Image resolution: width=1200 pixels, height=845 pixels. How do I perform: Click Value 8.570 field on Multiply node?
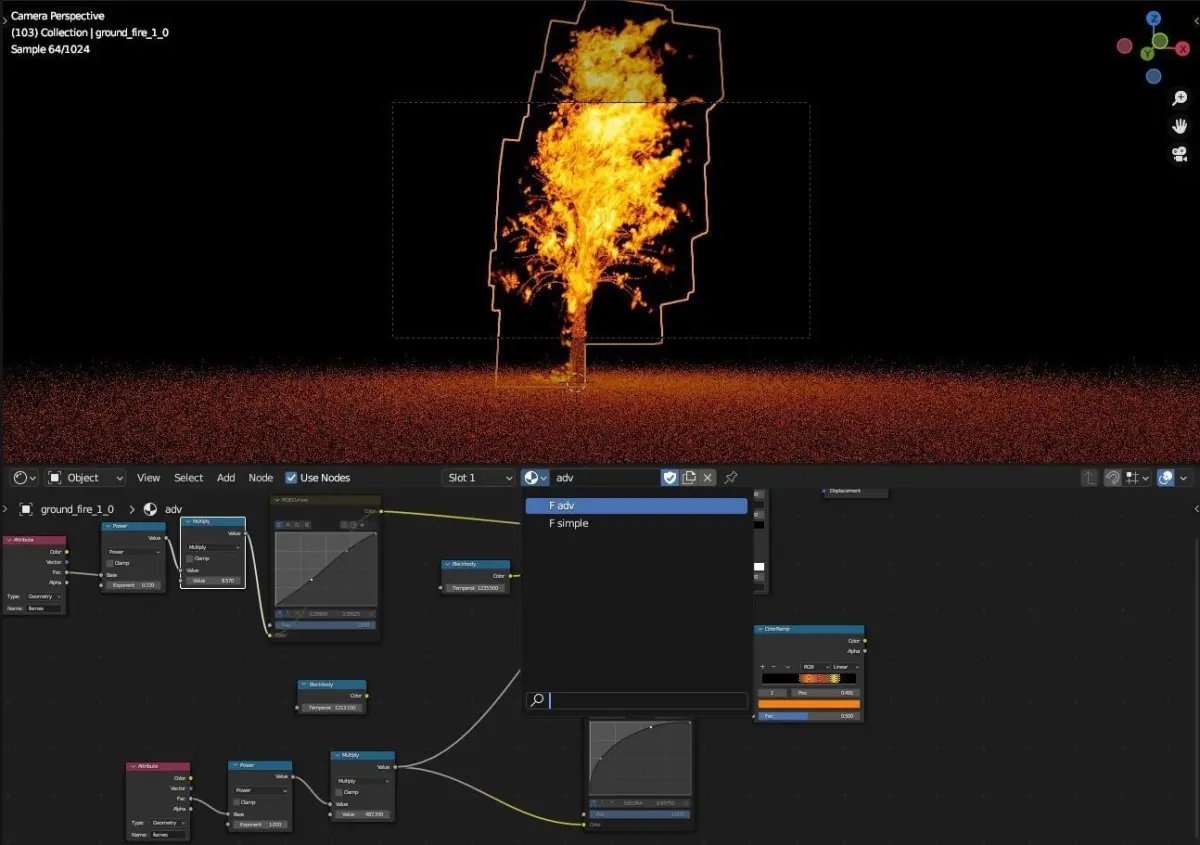coord(213,580)
